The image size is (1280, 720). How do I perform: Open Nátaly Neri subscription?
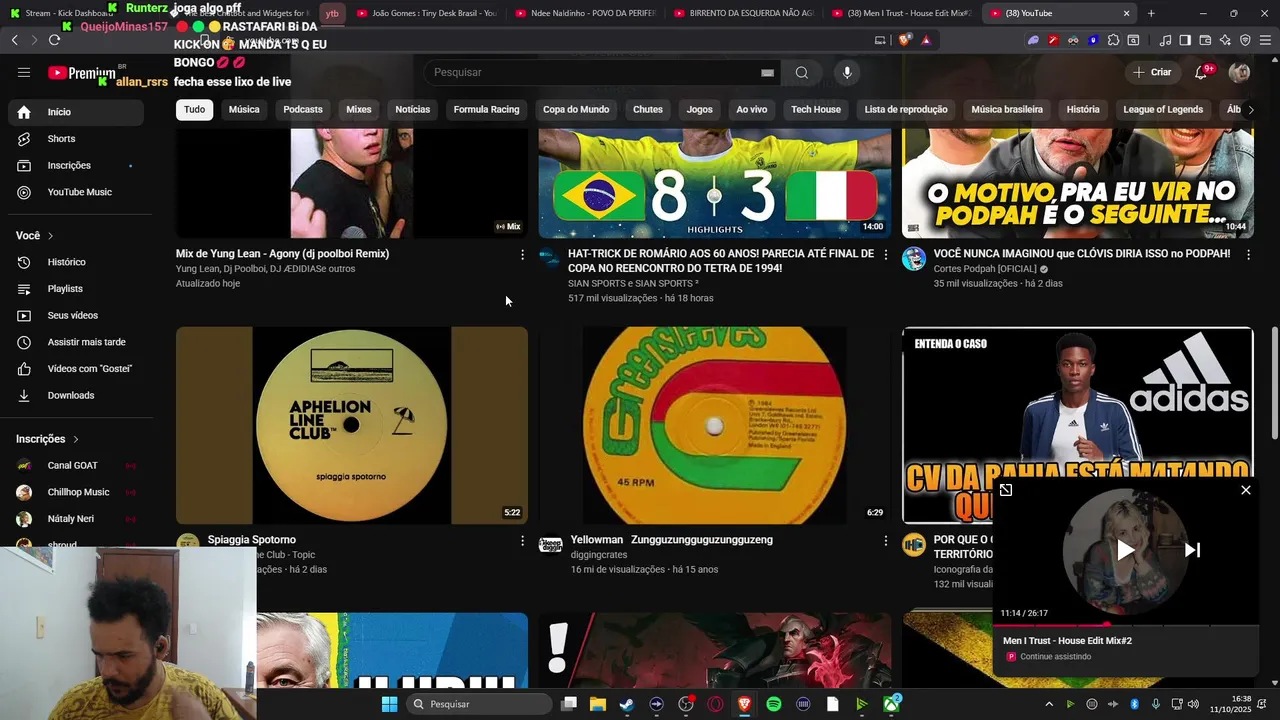[76, 519]
